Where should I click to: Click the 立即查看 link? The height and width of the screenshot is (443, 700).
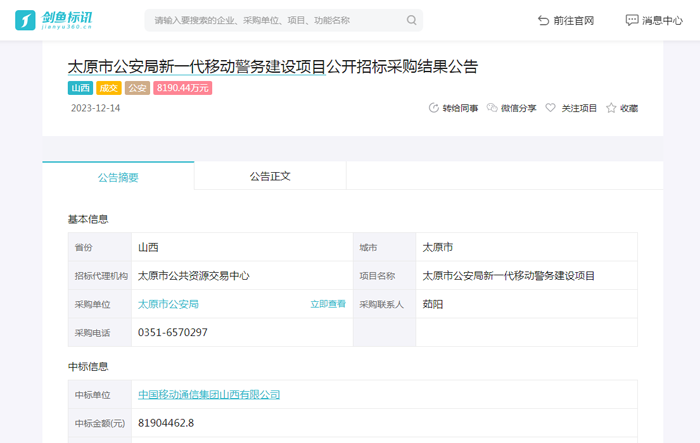pos(327,304)
